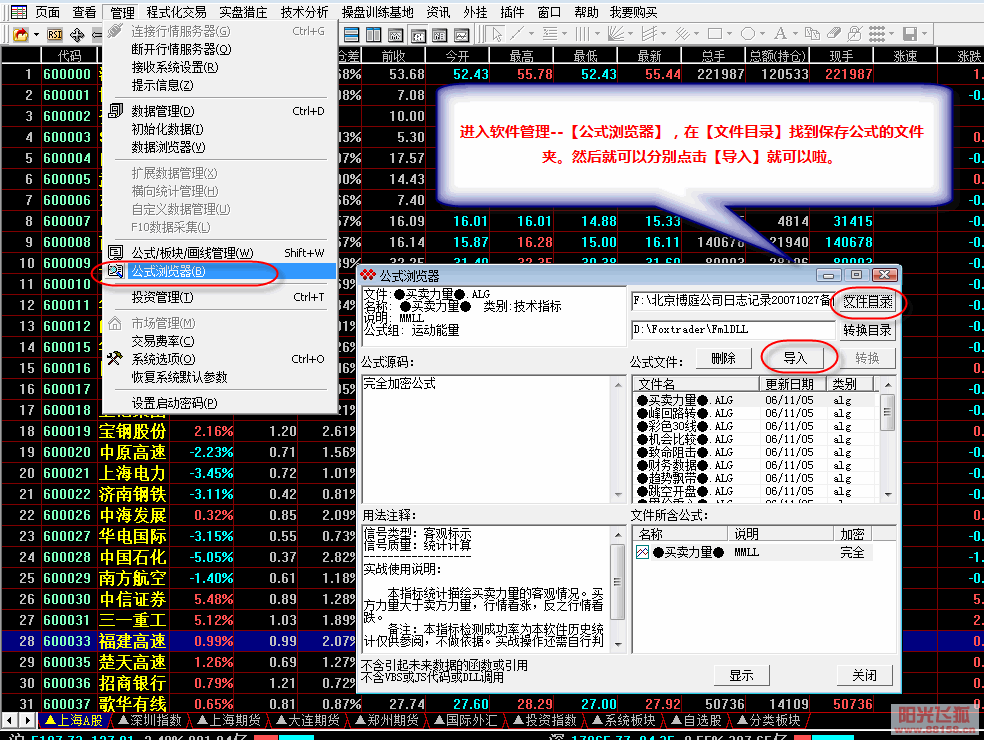Image resolution: width=984 pixels, height=740 pixels.
Task: Click the 删除 button
Action: tap(724, 358)
